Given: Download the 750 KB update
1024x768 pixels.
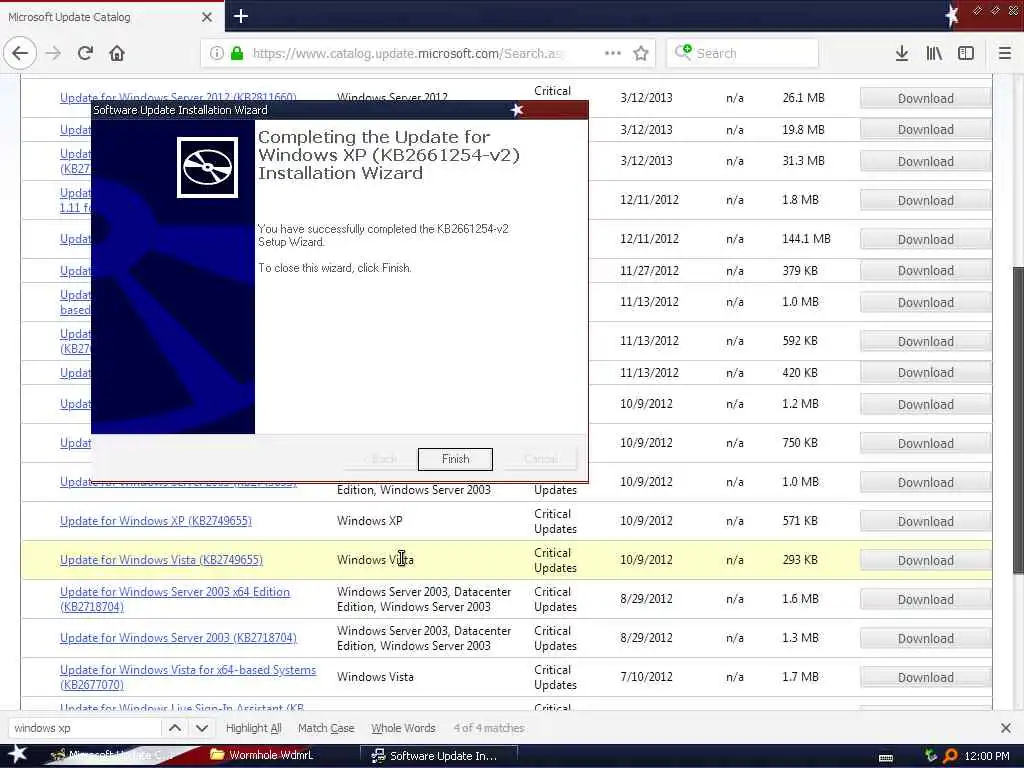Looking at the screenshot, I should pos(925,443).
